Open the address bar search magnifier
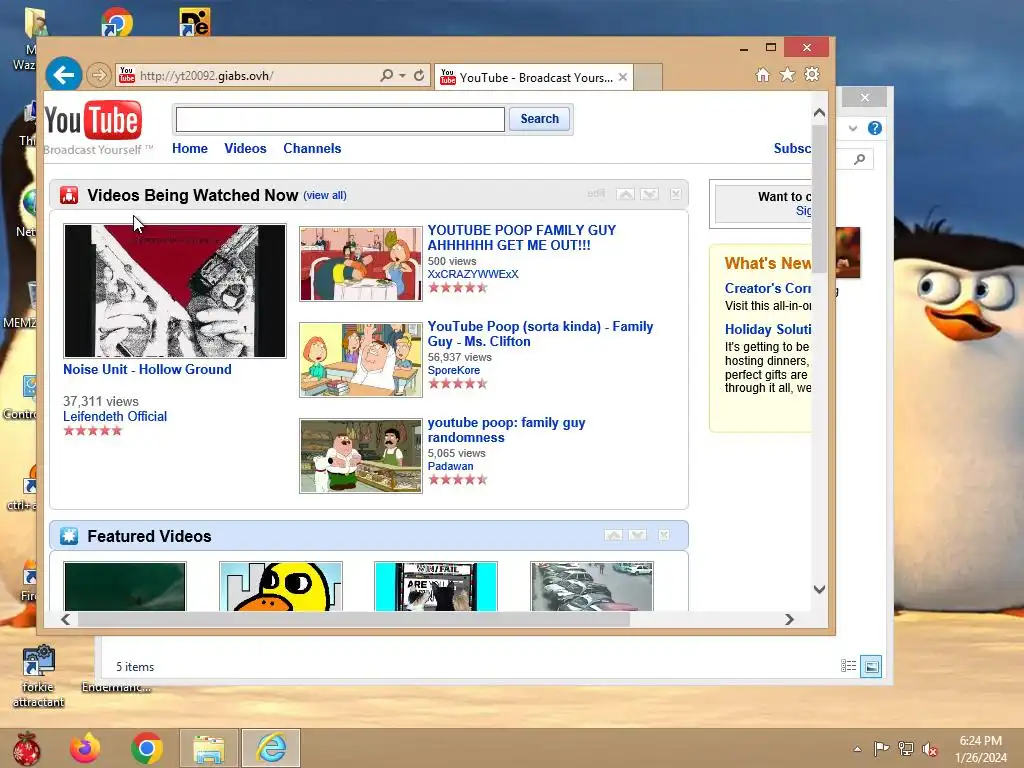This screenshot has height=768, width=1024. (387, 75)
